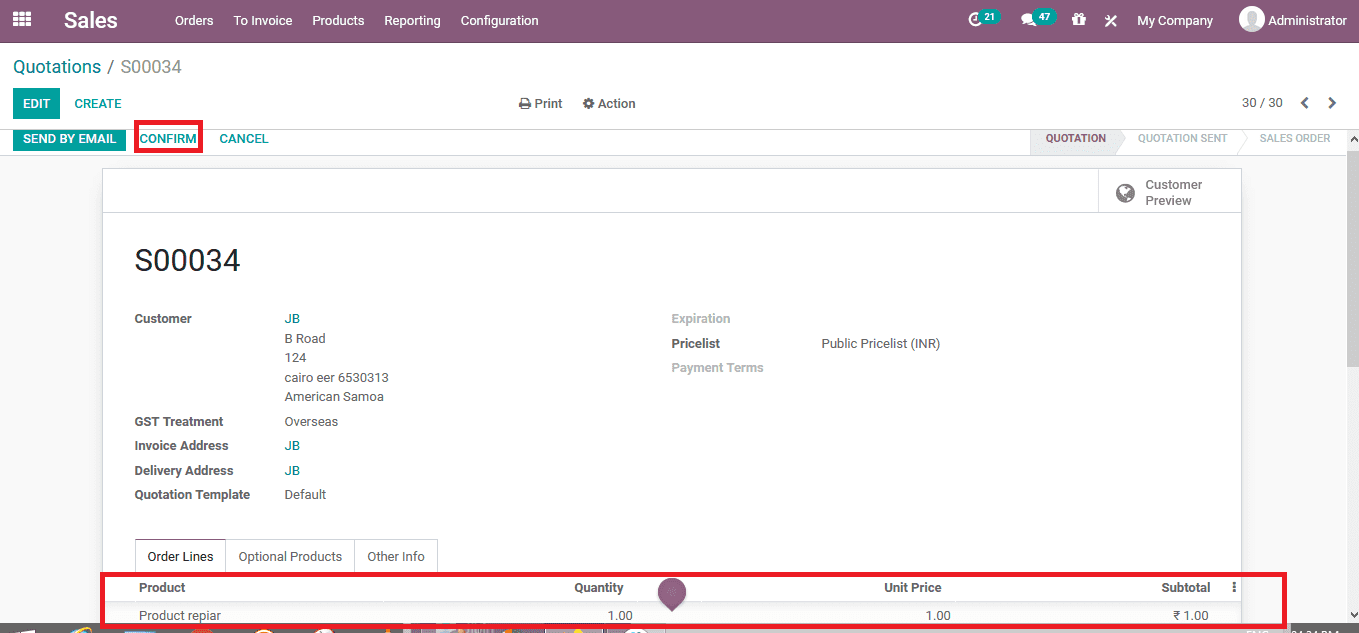Click the Administrator avatar
The height and width of the screenshot is (633, 1359).
pyautogui.click(x=1251, y=19)
